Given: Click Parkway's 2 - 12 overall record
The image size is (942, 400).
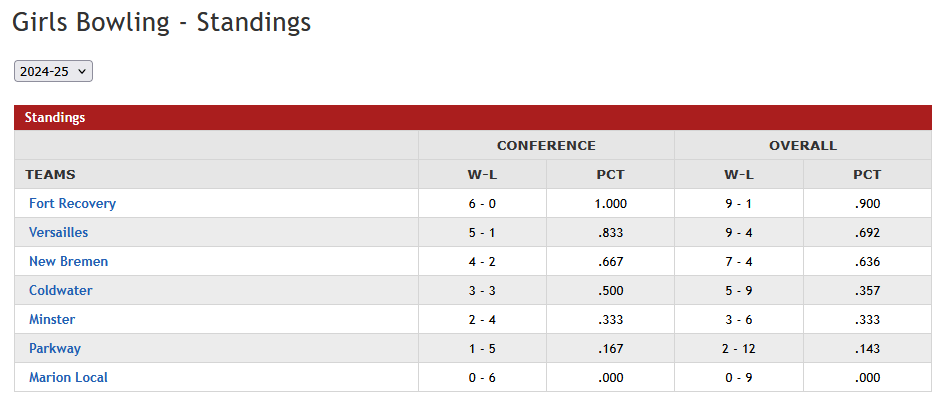Looking at the screenshot, I should point(739,348).
